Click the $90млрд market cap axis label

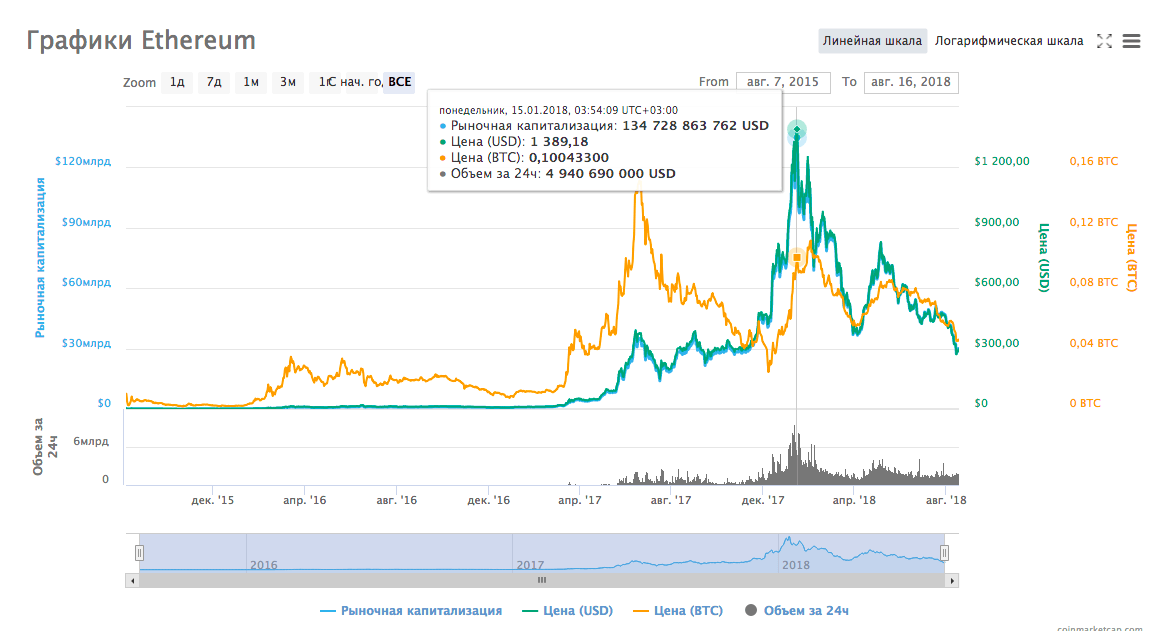(87, 222)
